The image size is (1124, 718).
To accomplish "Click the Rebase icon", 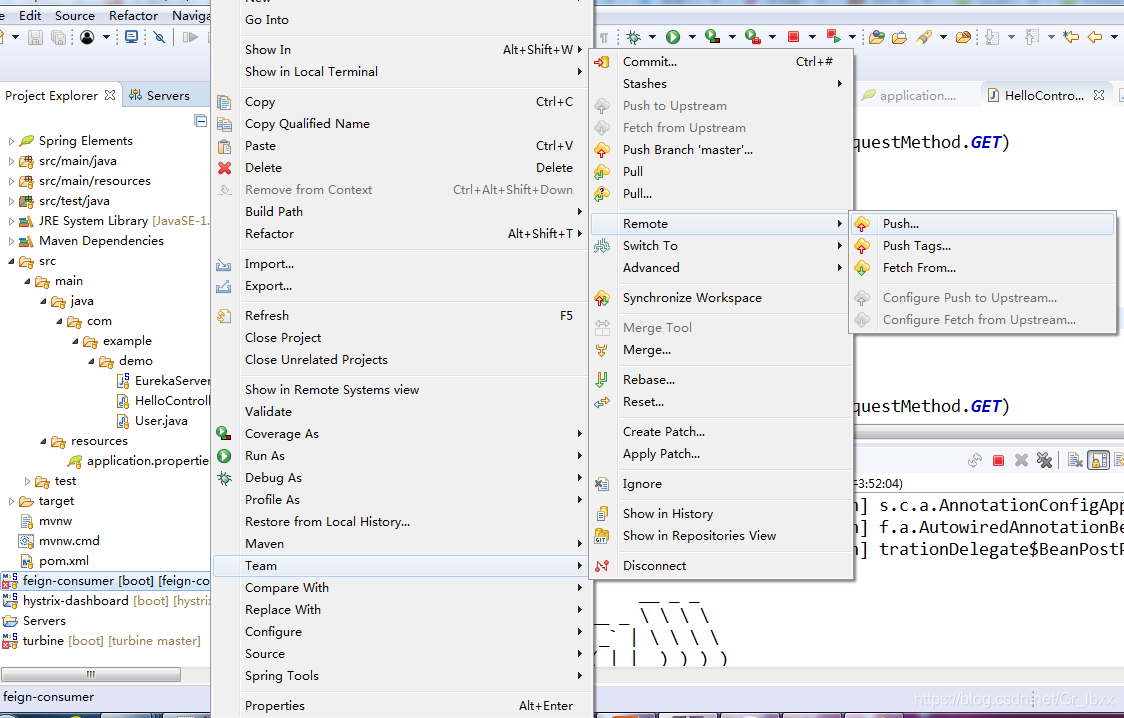I will [601, 380].
